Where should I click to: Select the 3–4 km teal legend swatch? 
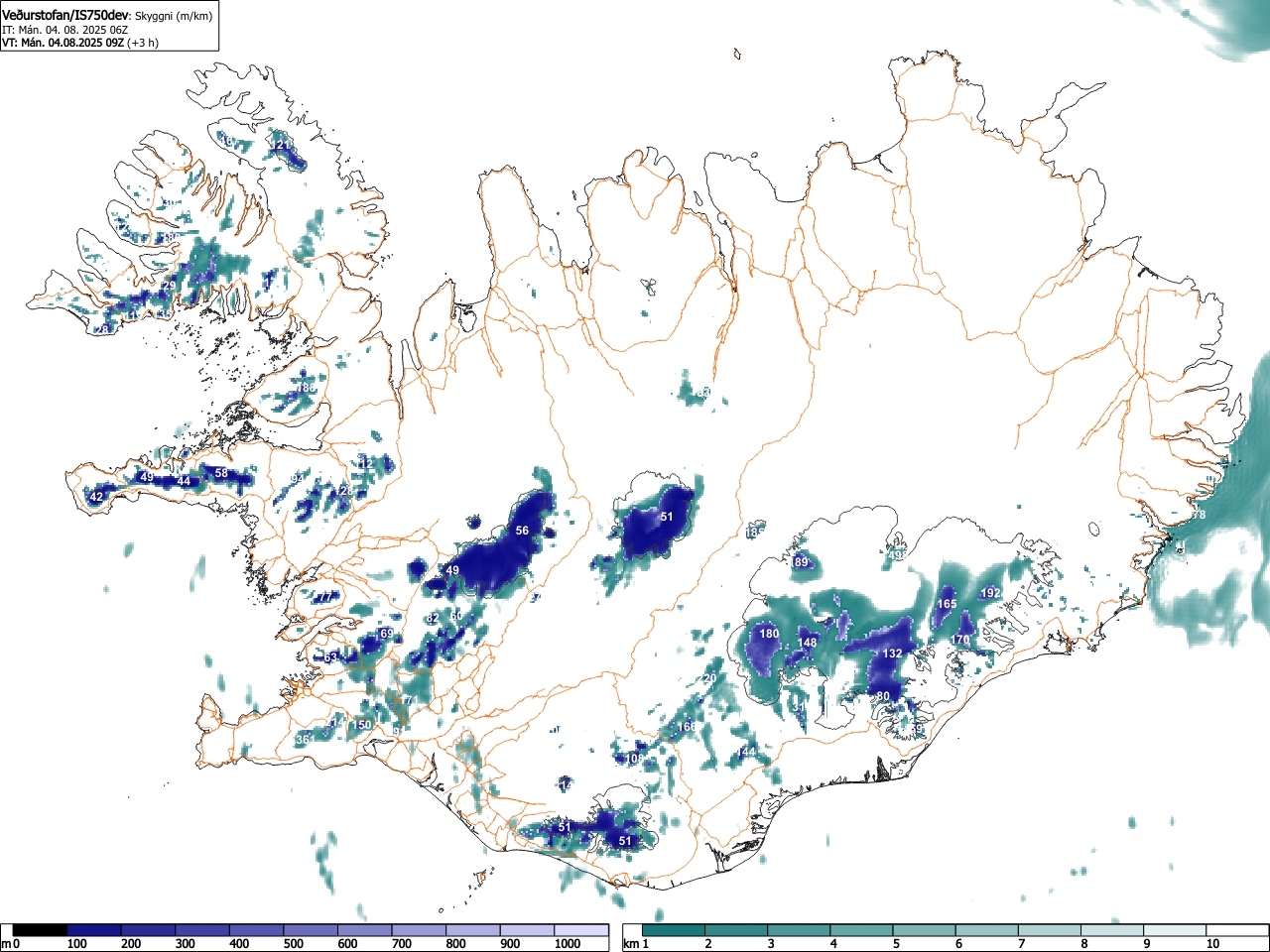(799, 930)
